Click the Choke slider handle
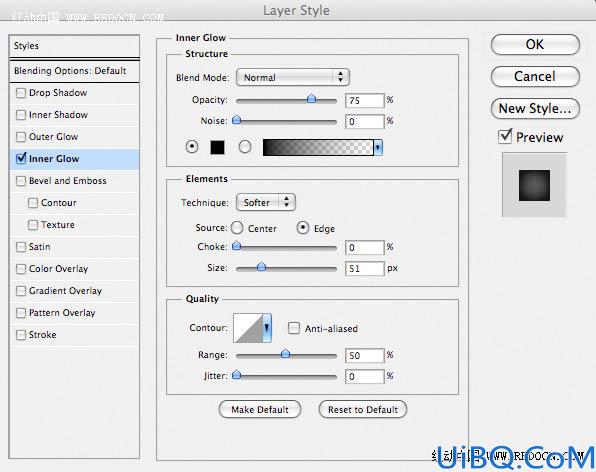This screenshot has height=472, width=596. point(236,246)
